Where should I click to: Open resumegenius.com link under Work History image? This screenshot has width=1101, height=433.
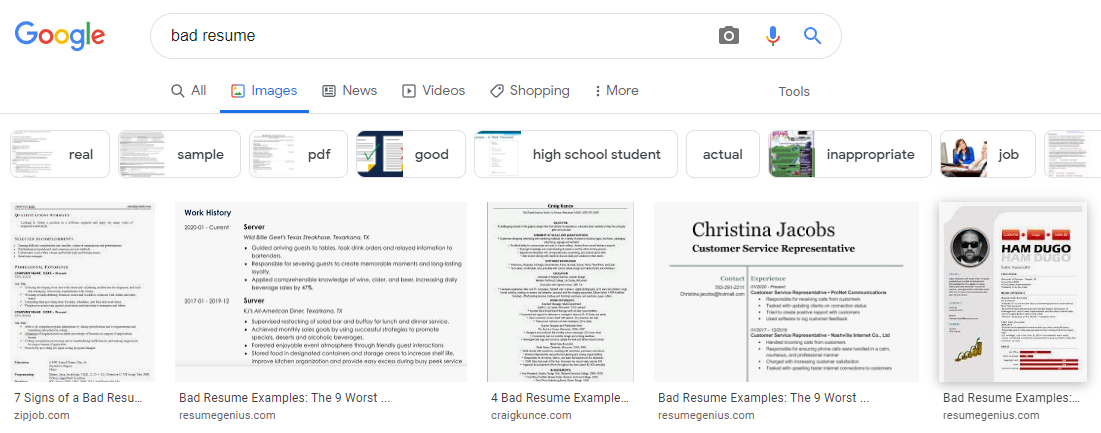228,415
